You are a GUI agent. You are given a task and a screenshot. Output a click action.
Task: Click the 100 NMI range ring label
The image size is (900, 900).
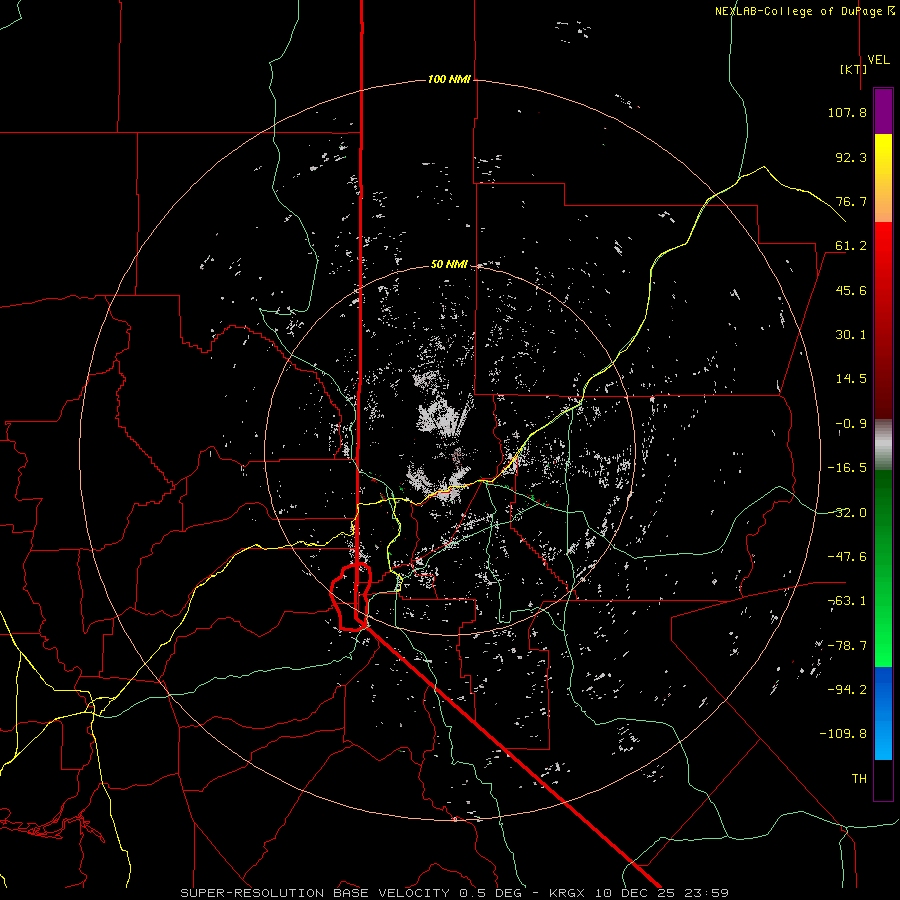point(449,79)
